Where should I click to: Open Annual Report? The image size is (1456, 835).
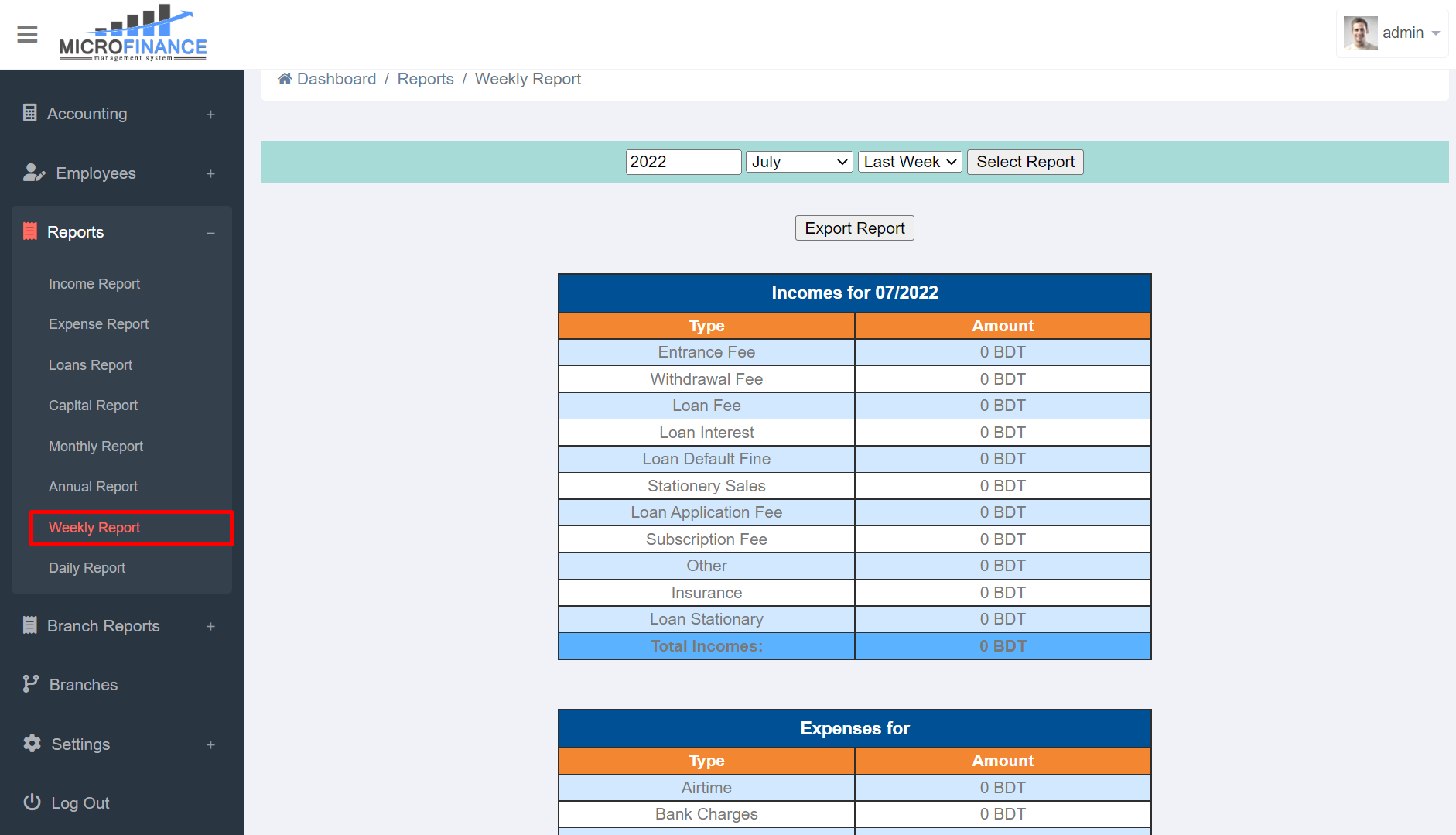pos(93,487)
